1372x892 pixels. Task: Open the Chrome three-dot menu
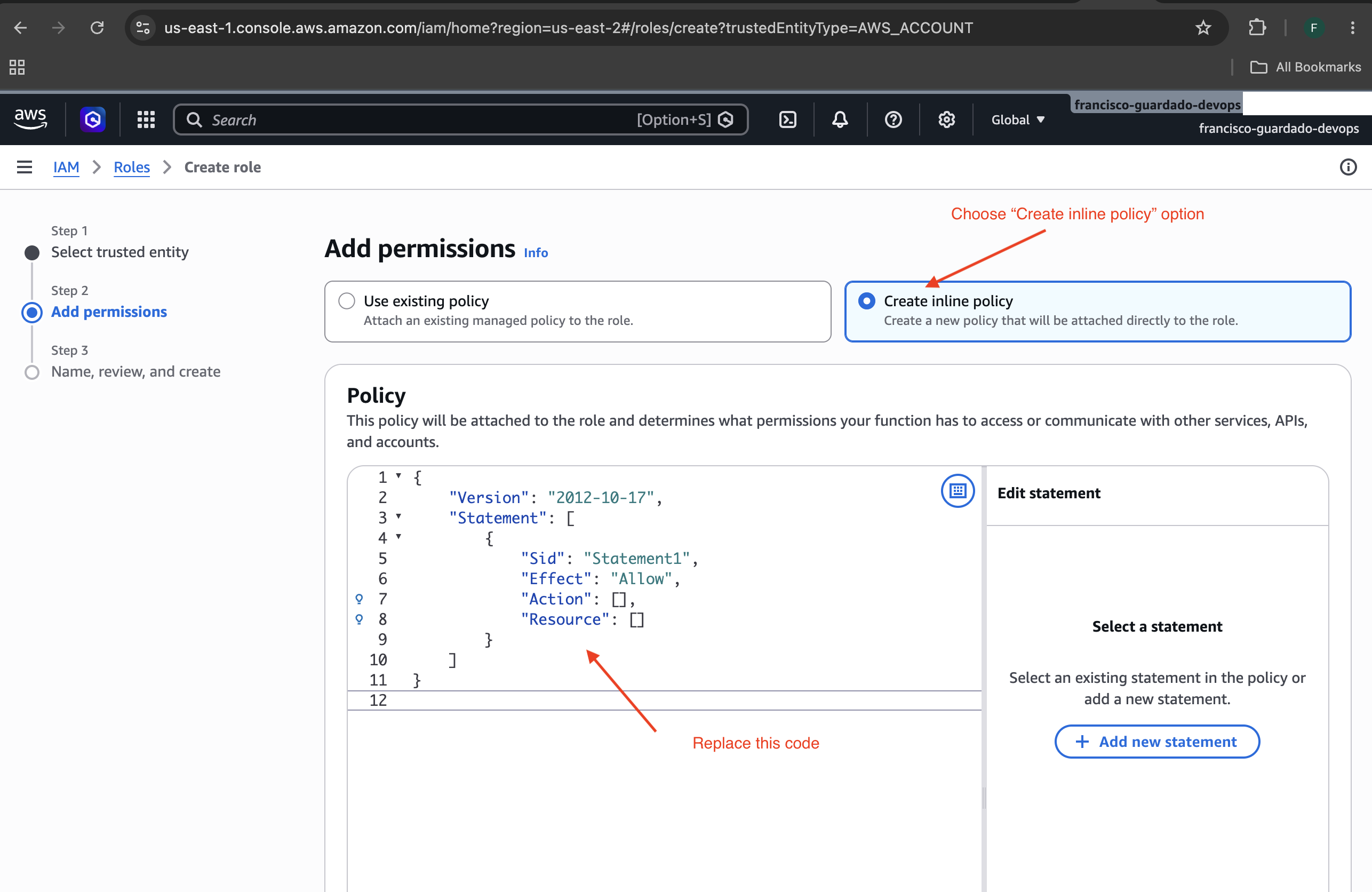pyautogui.click(x=1352, y=27)
